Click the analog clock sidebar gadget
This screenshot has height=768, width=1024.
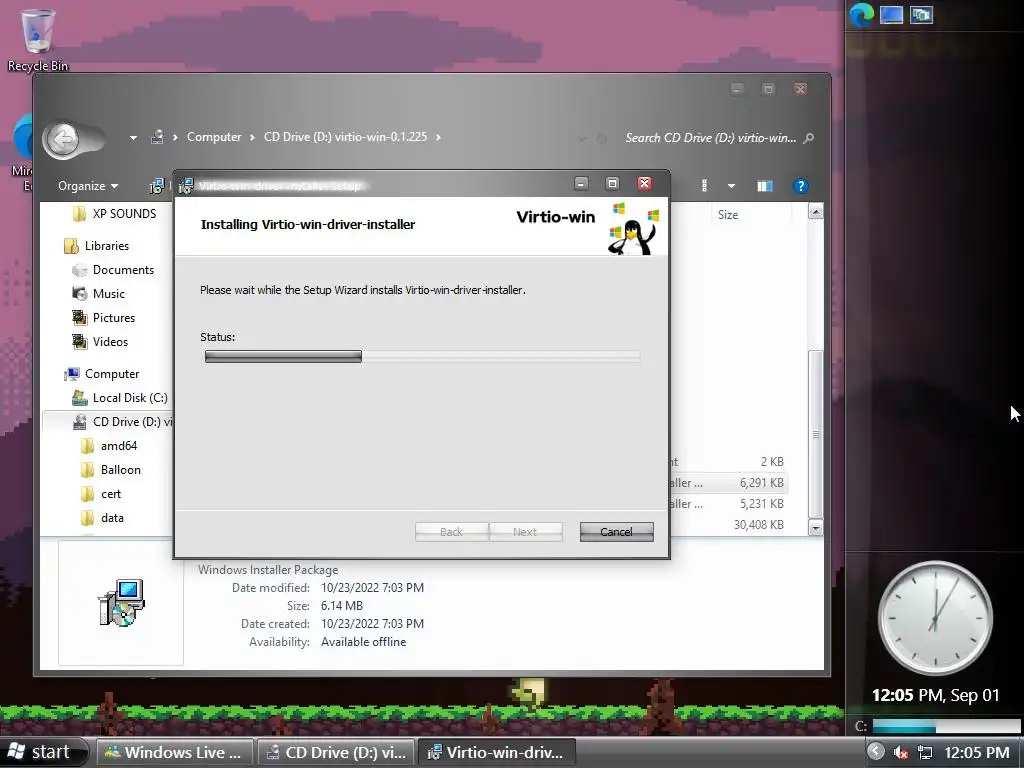coord(935,618)
